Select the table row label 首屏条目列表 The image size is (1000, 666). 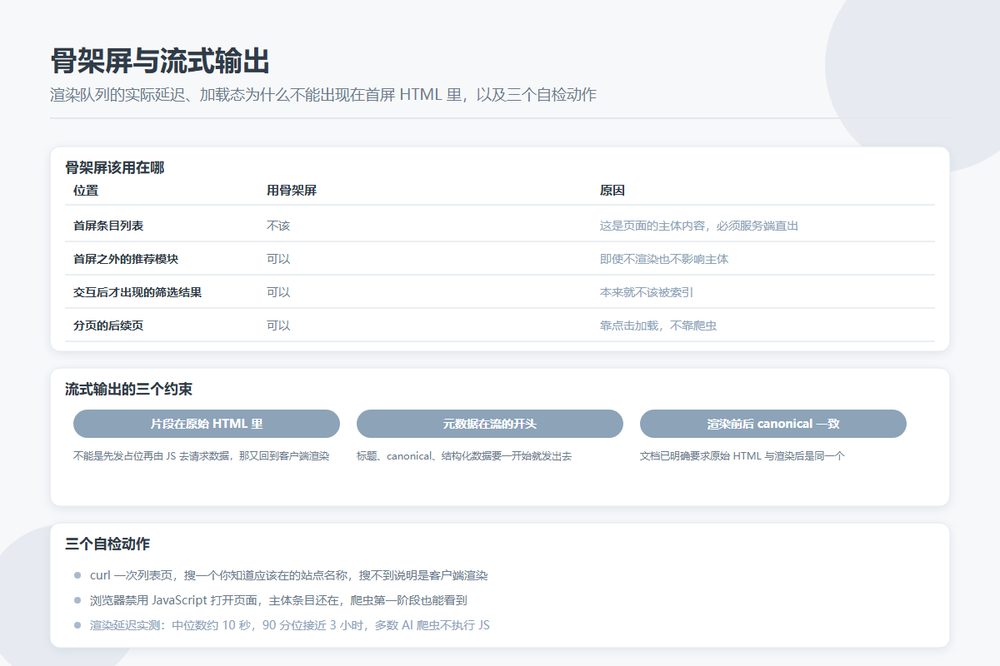click(x=108, y=226)
